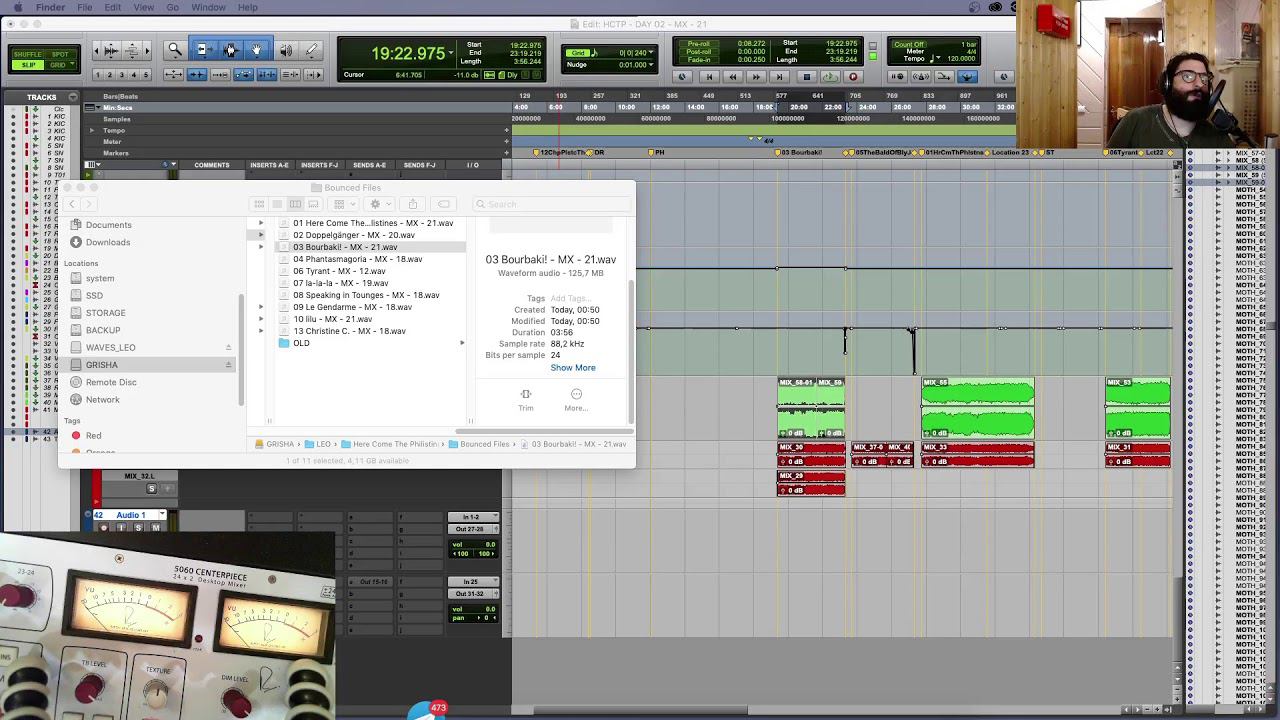Click the Finder Action gear icon
The height and width of the screenshot is (720, 1280).
[x=377, y=204]
